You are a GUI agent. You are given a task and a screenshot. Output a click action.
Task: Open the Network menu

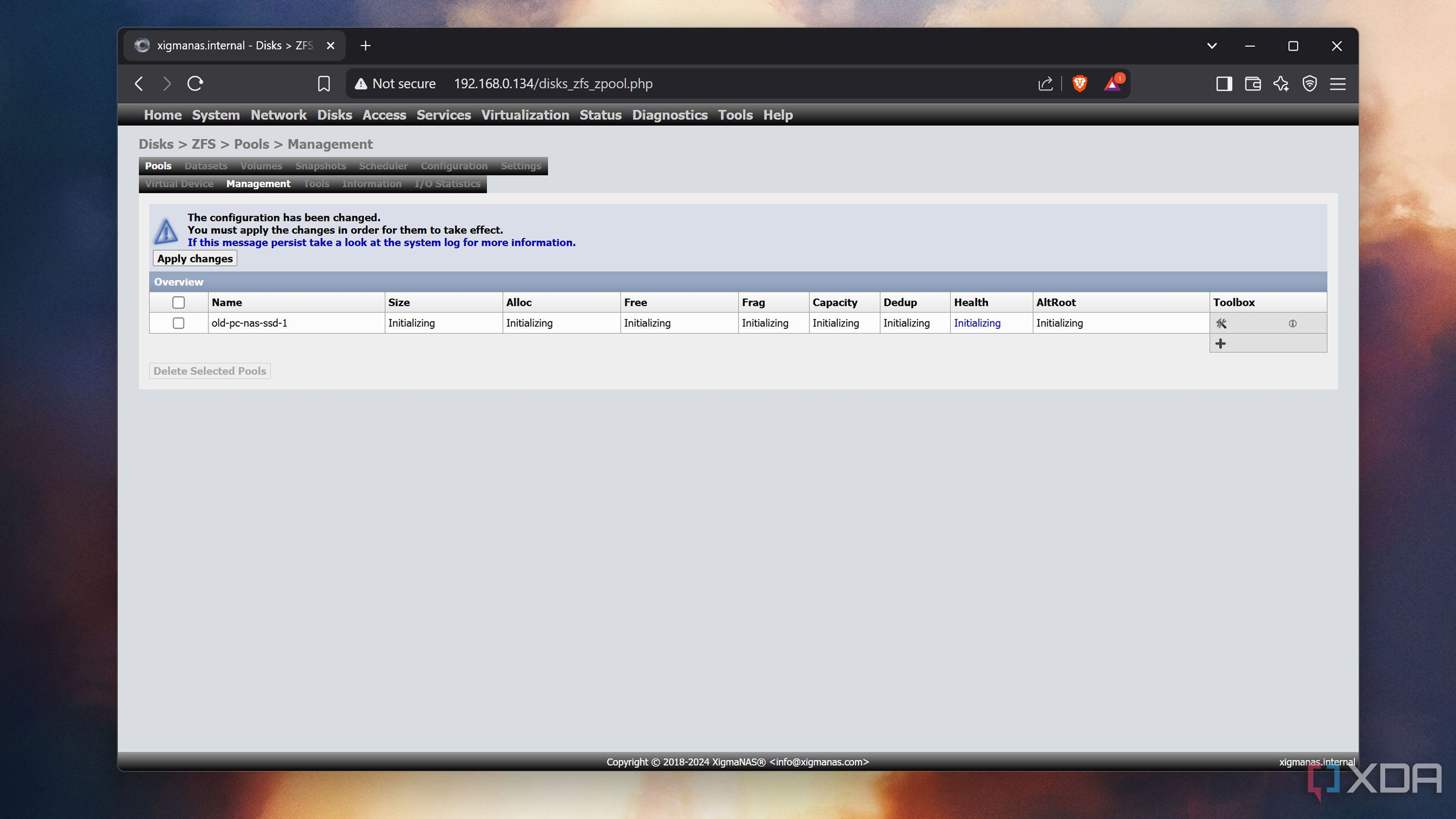pos(278,115)
